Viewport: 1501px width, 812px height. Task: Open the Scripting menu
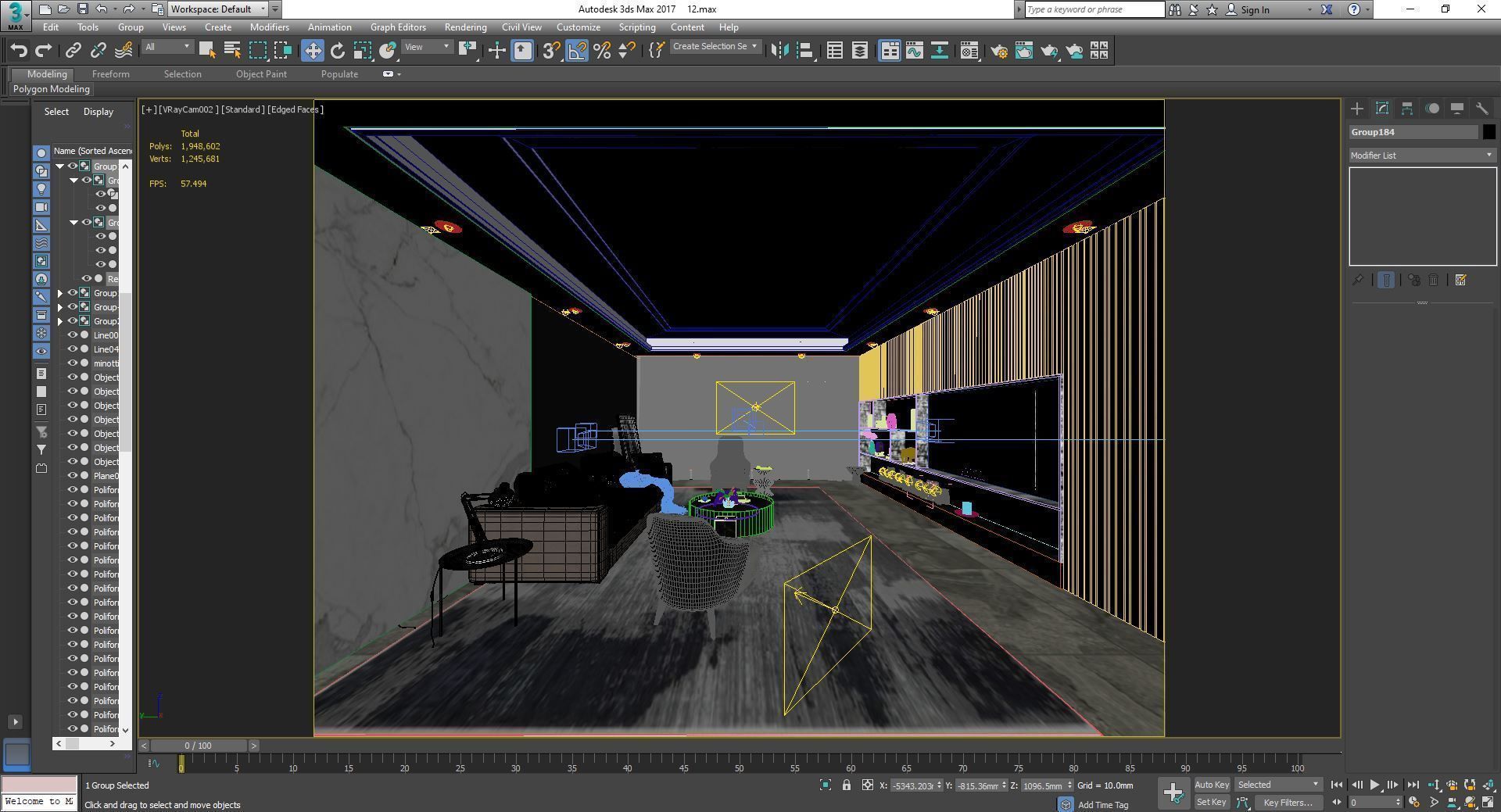click(637, 27)
